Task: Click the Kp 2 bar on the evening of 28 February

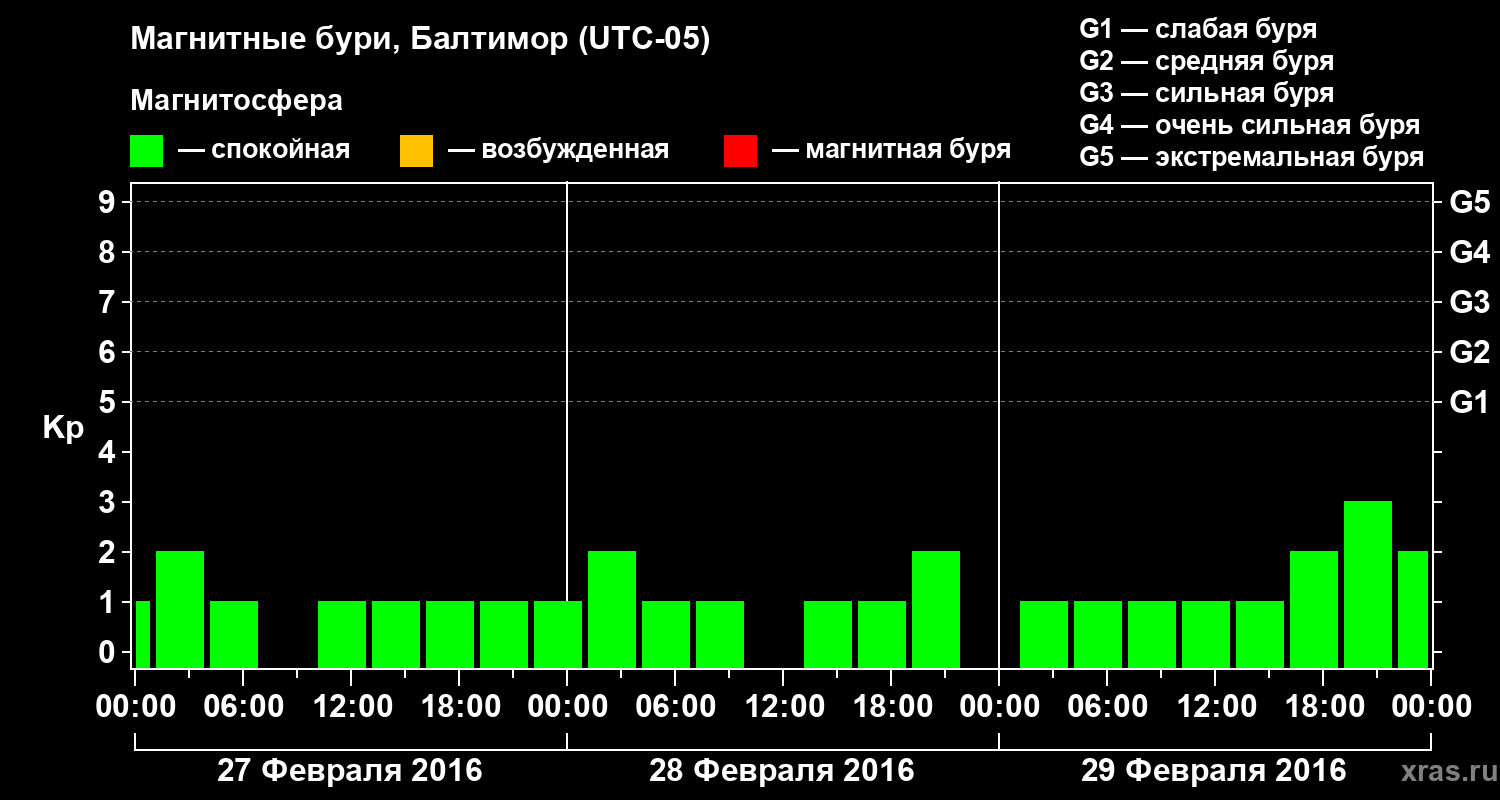Action: (936, 609)
